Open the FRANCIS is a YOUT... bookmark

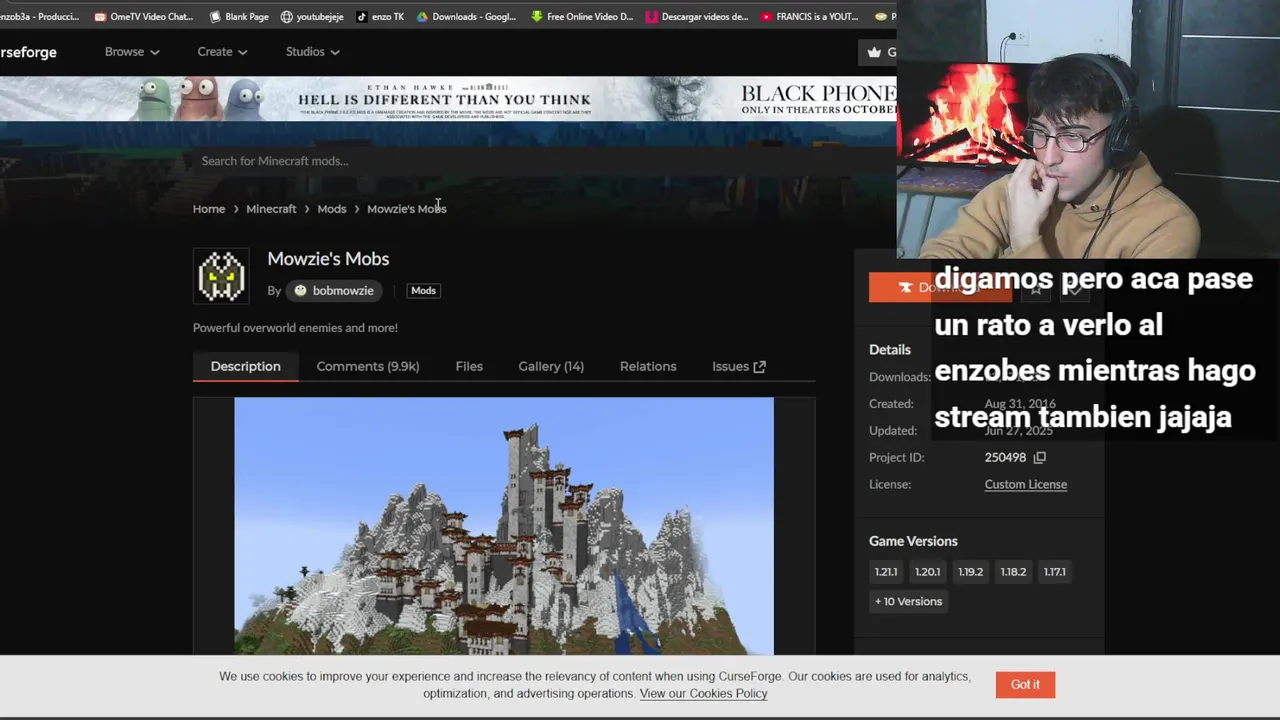pos(809,16)
